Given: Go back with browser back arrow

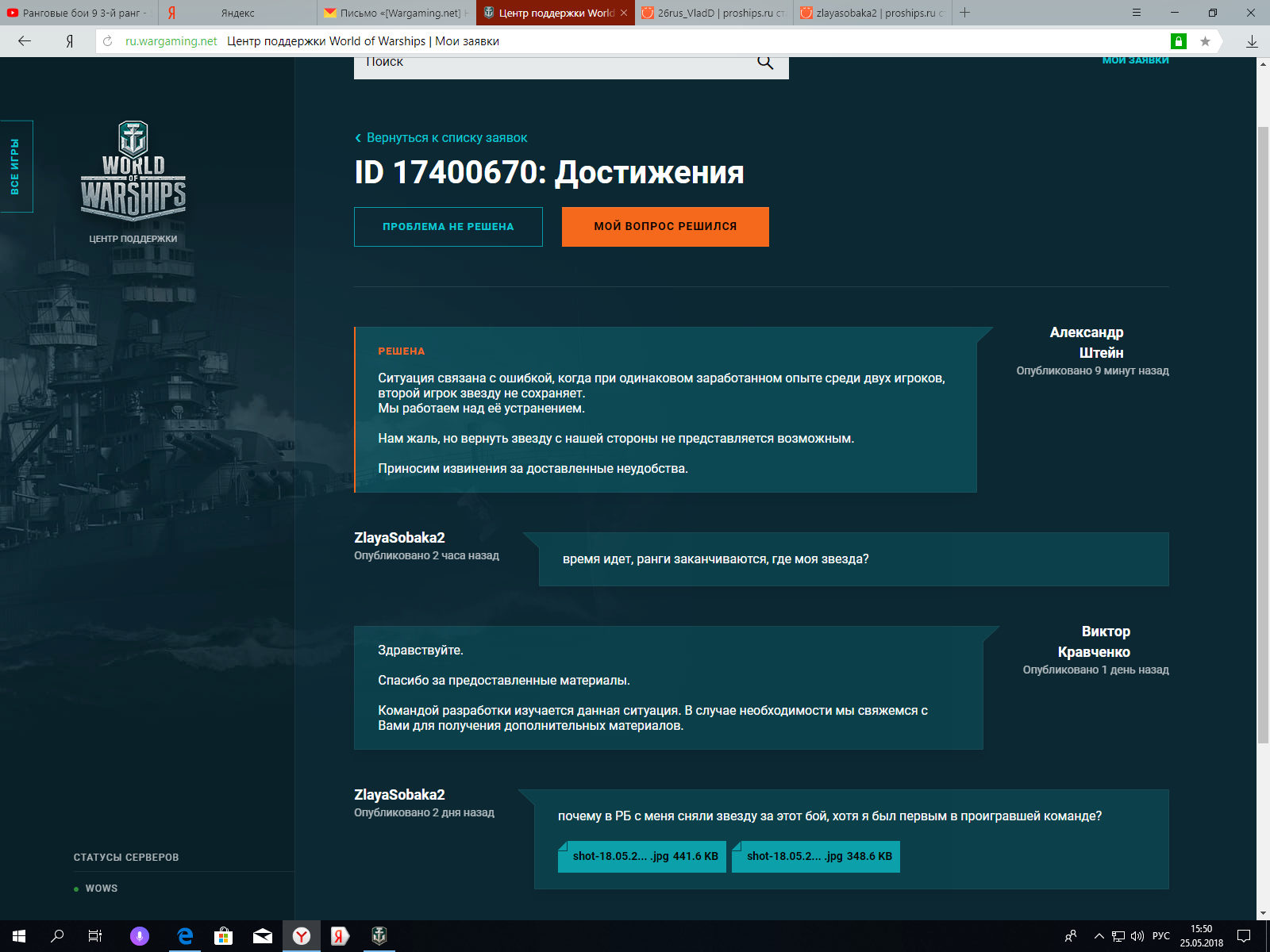Looking at the screenshot, I should pyautogui.click(x=25, y=41).
